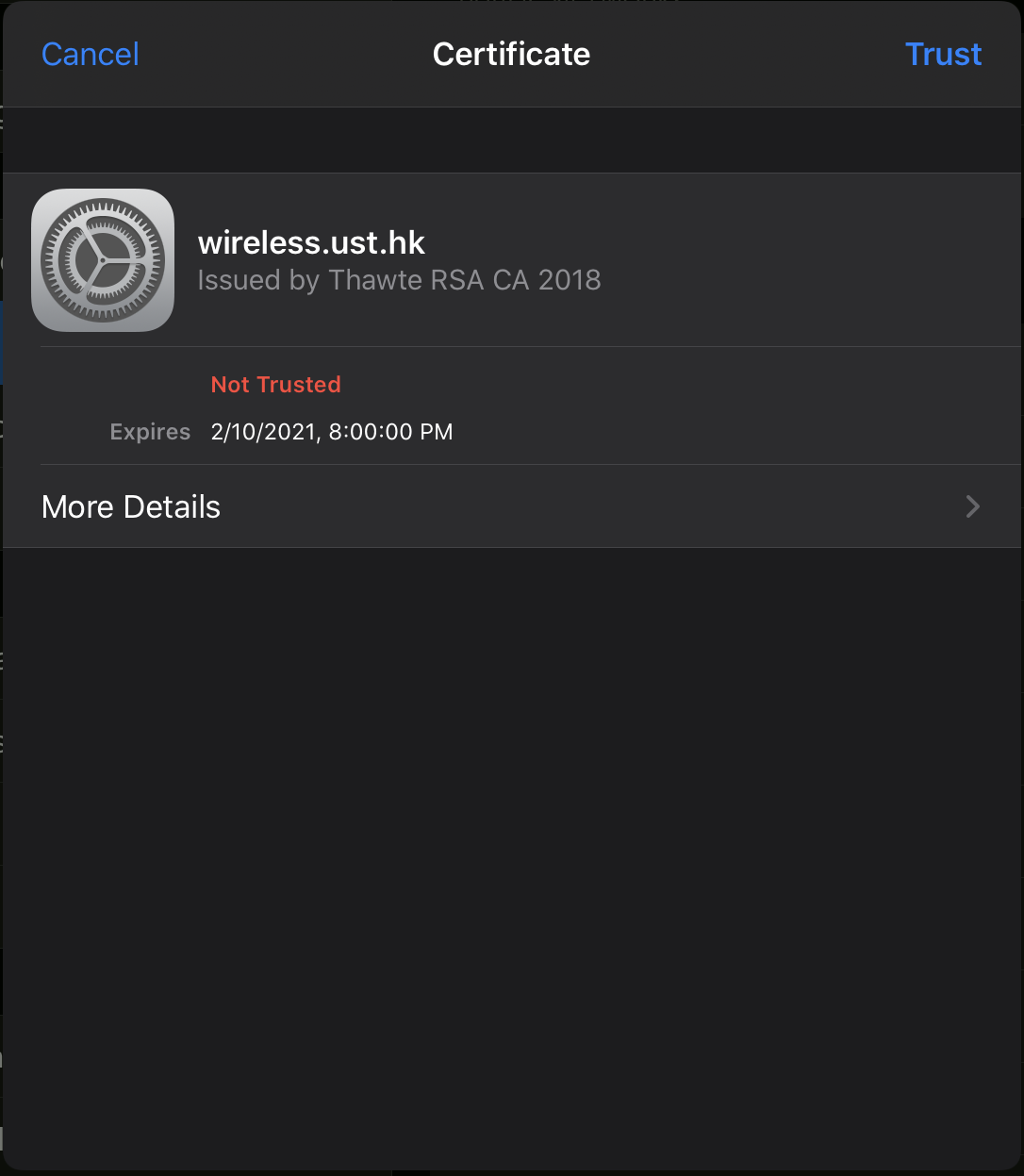Click the red Not Trusted status

[x=275, y=385]
